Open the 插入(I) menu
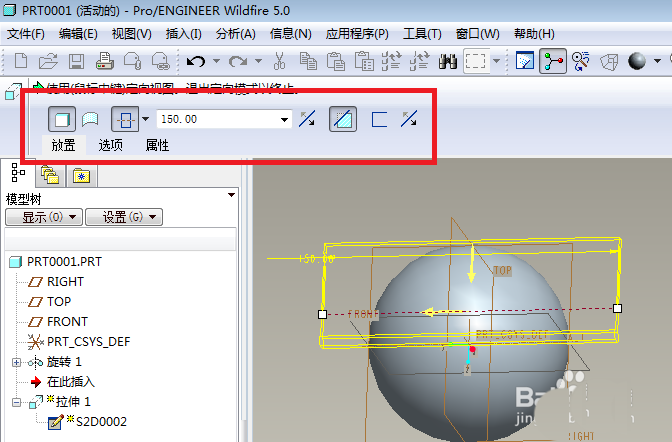The image size is (672, 442). (183, 33)
